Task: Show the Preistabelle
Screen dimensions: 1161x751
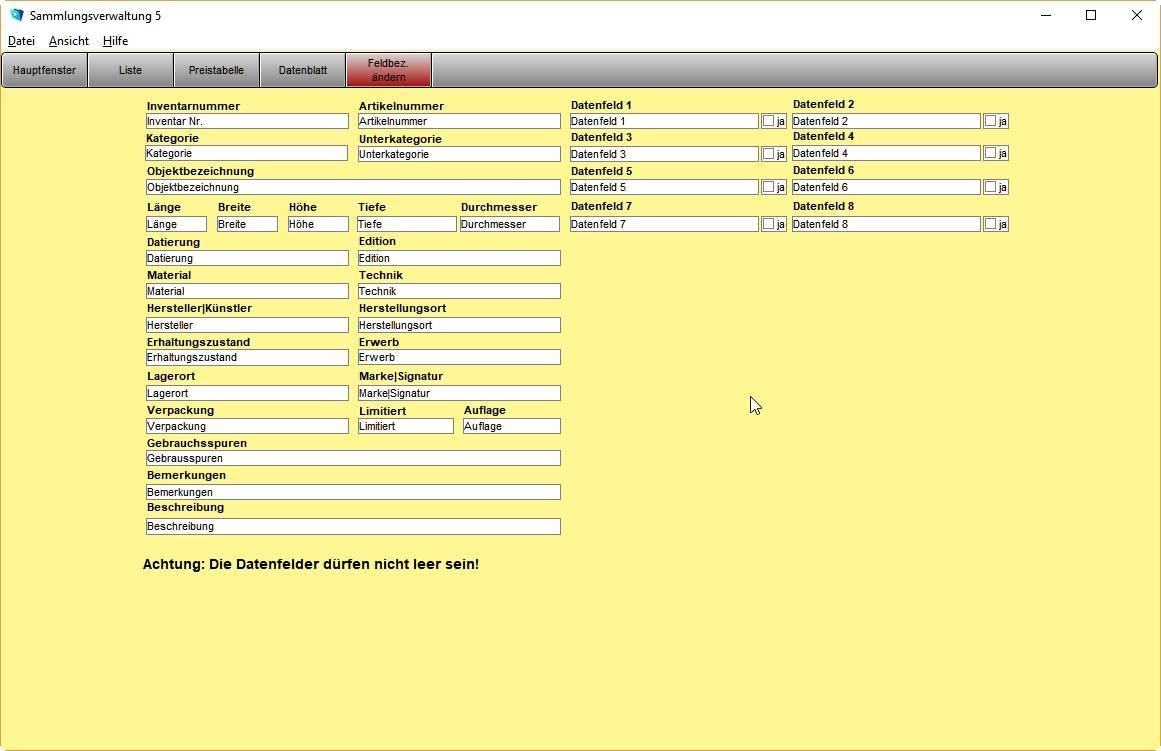Action: (x=216, y=70)
